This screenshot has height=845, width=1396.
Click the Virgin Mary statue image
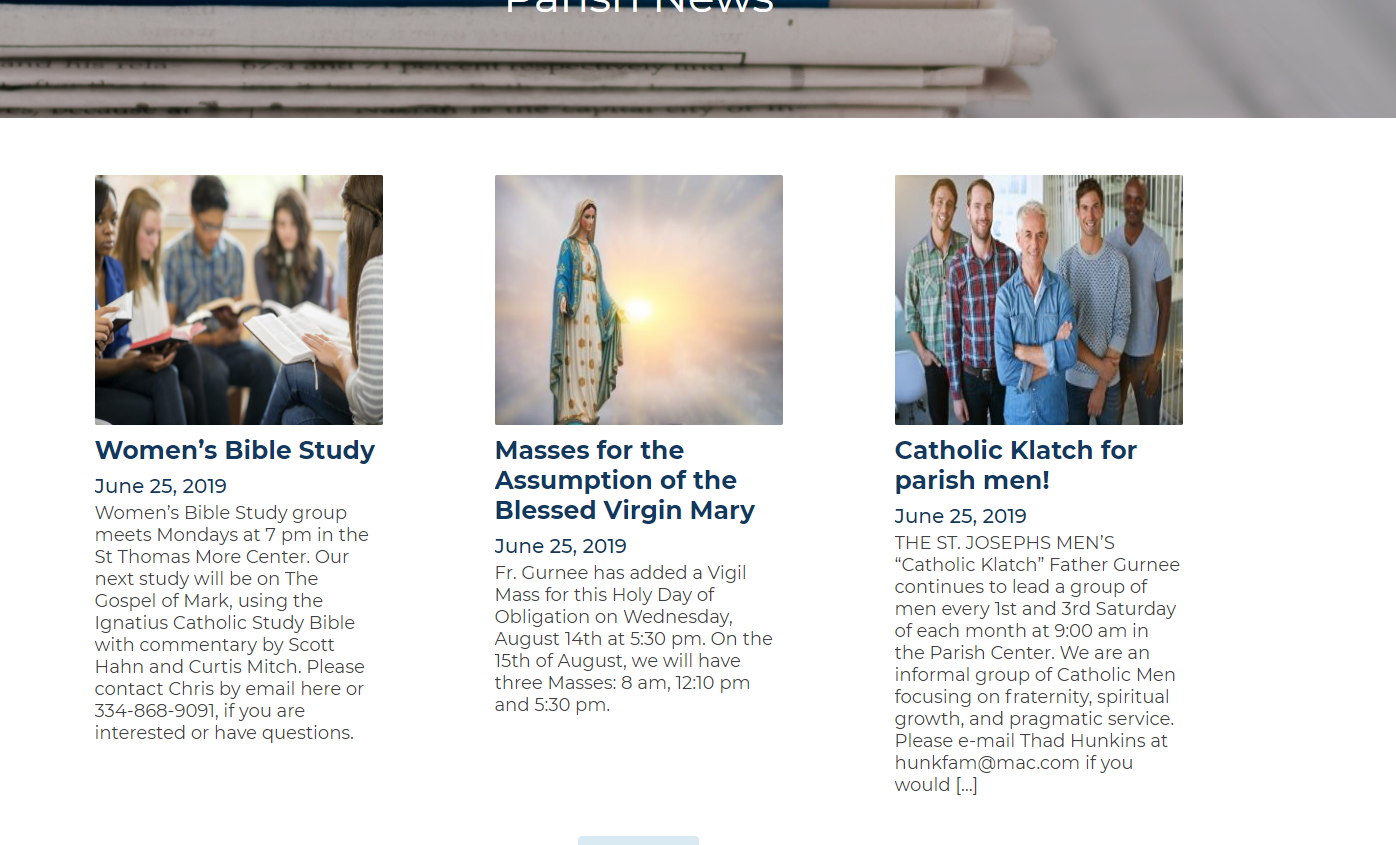tap(639, 300)
